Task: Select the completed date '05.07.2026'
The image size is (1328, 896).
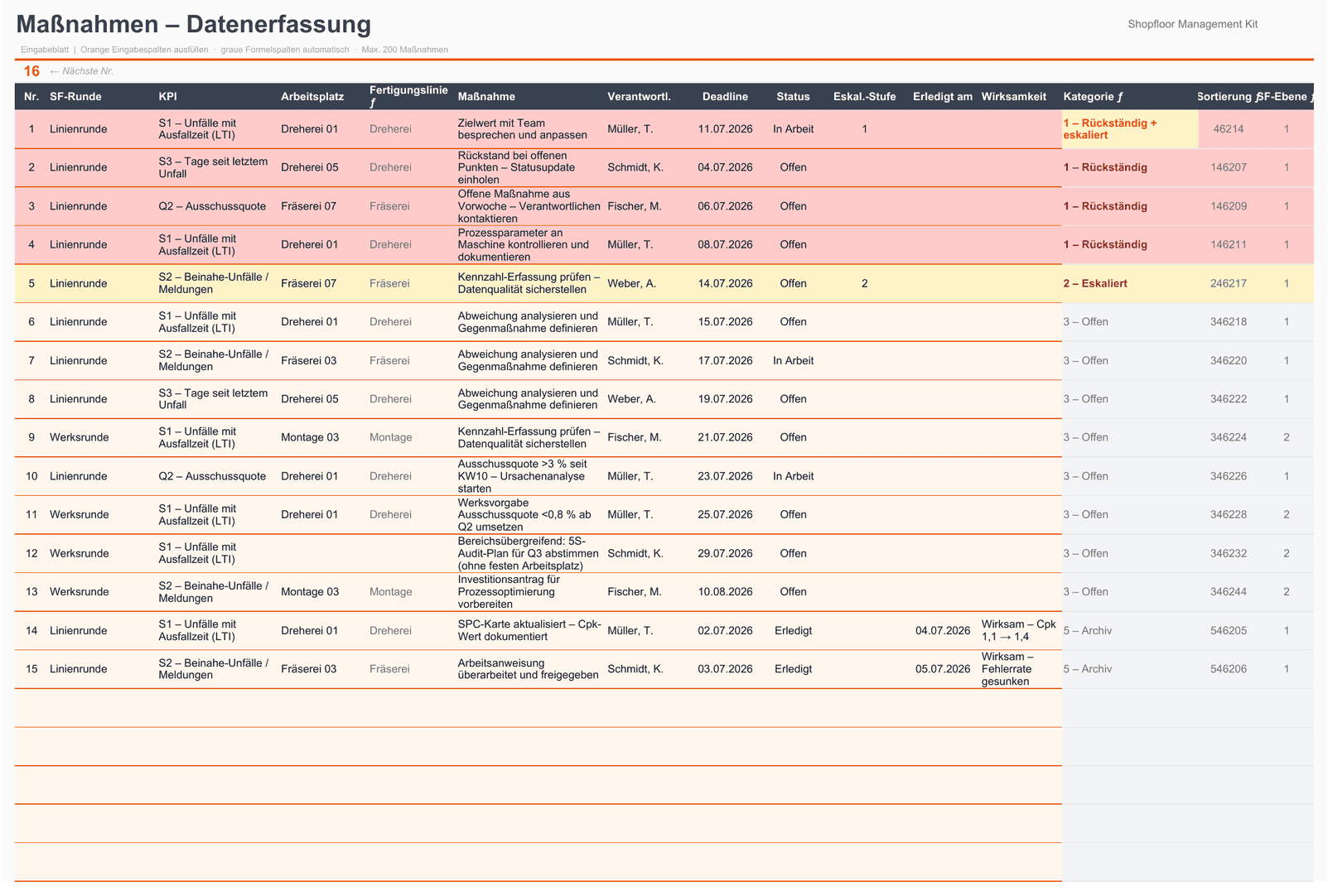Action: click(943, 669)
